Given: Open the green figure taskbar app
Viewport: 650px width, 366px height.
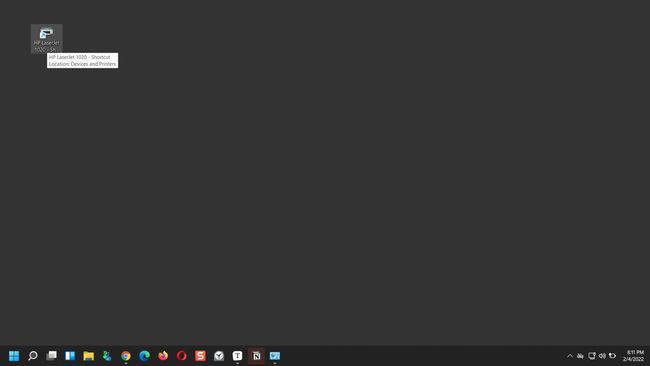Looking at the screenshot, I should (107, 356).
